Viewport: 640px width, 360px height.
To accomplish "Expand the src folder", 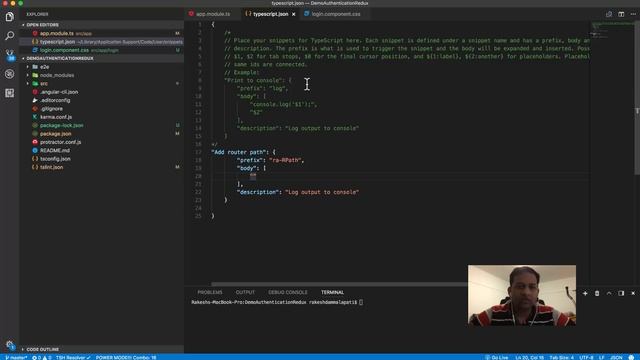I will [102, 83].
